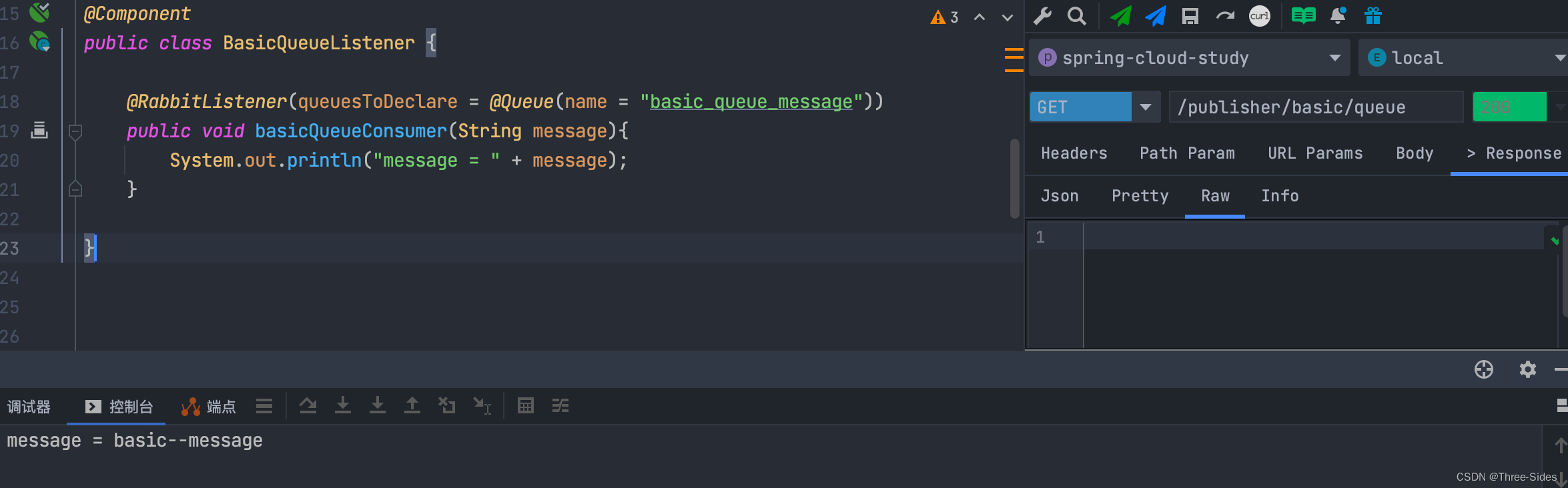The image size is (1568, 488).
Task: Open the URL Params tab
Action: (x=1315, y=153)
